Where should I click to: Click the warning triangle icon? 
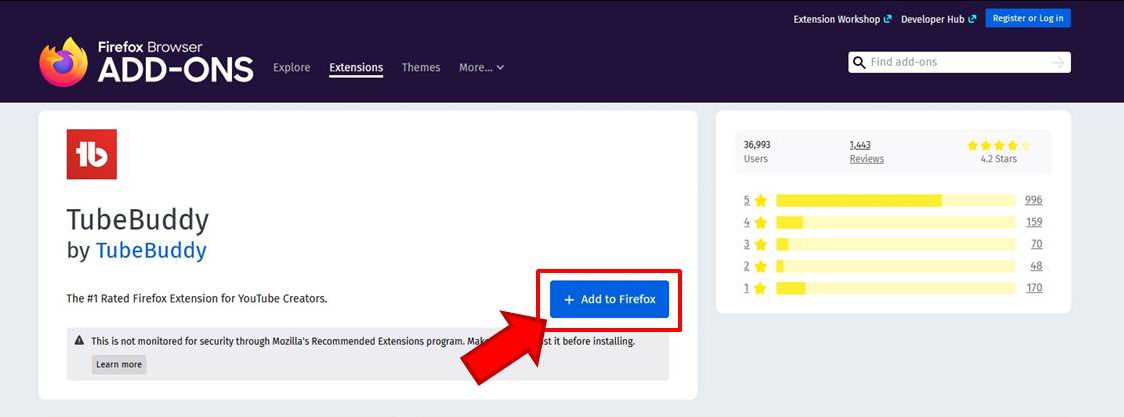[x=80, y=341]
